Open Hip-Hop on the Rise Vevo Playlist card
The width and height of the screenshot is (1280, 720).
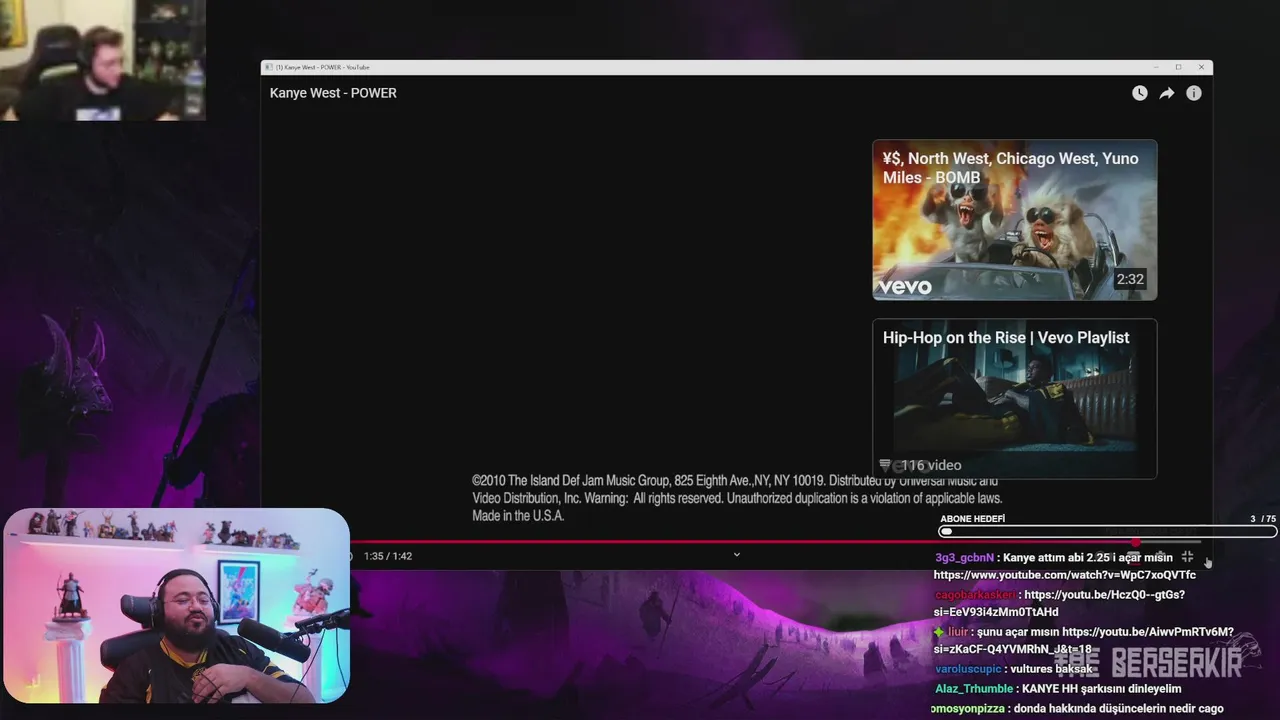(1014, 399)
